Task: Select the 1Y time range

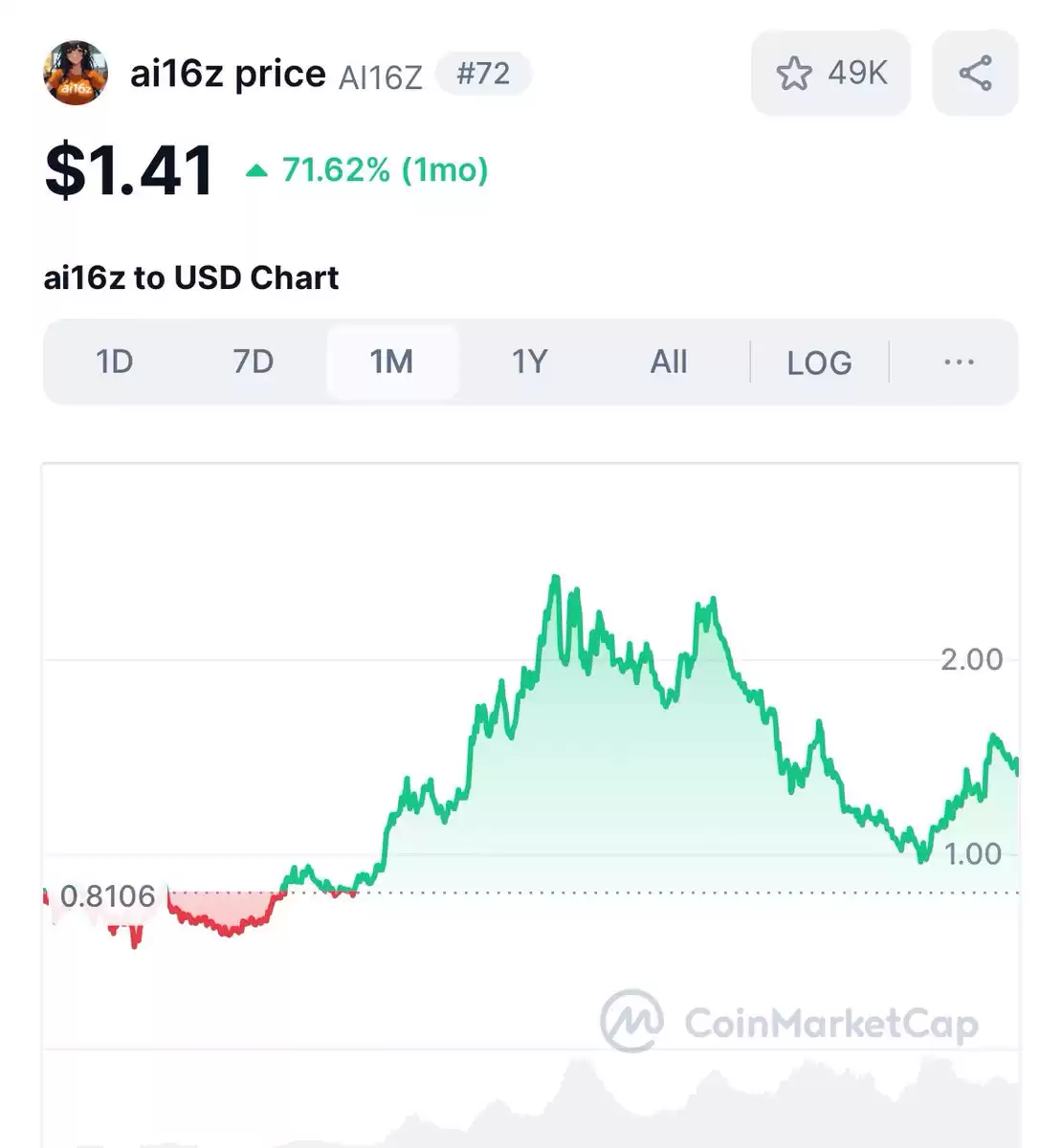Action: [529, 362]
